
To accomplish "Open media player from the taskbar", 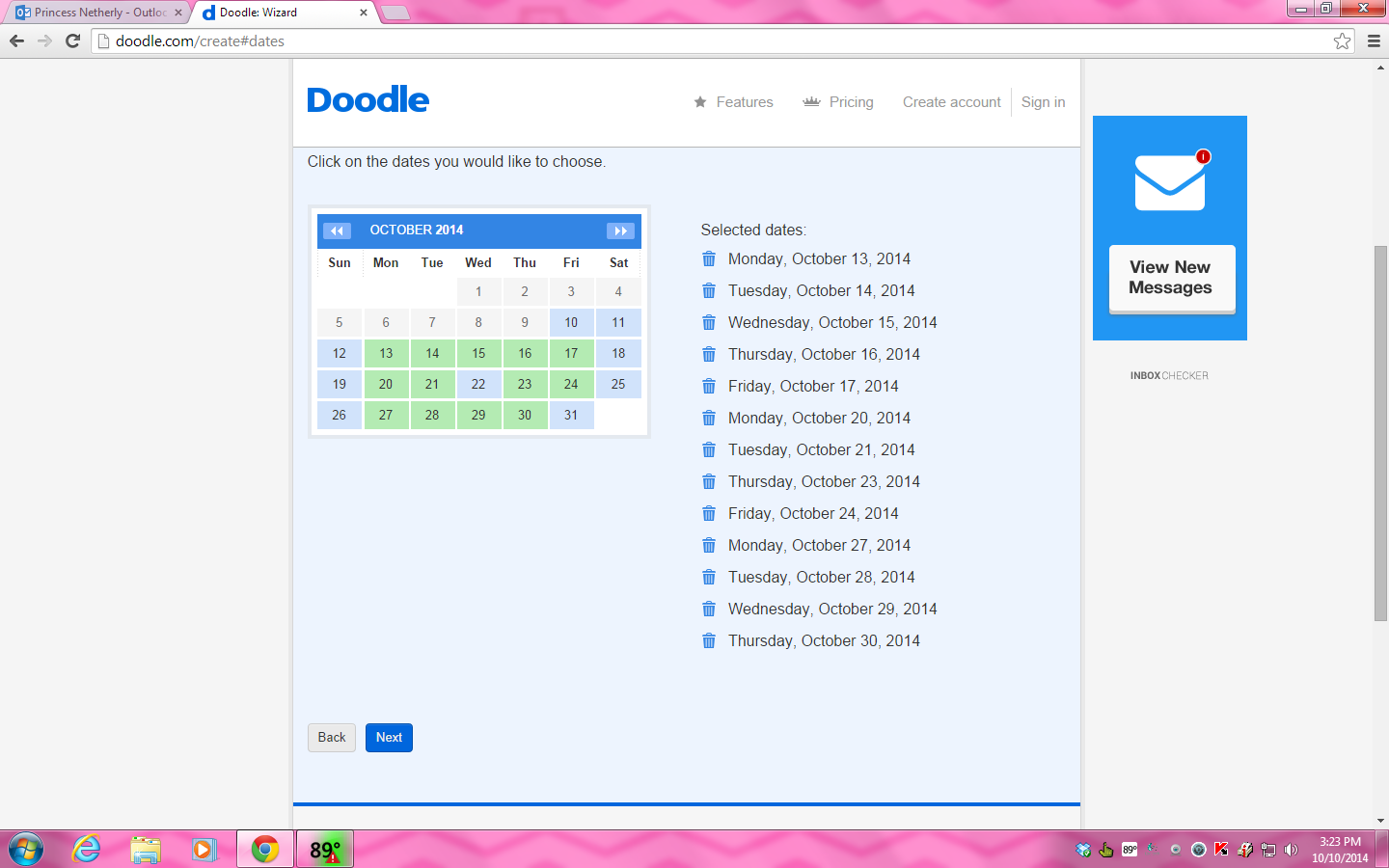I will [204, 850].
